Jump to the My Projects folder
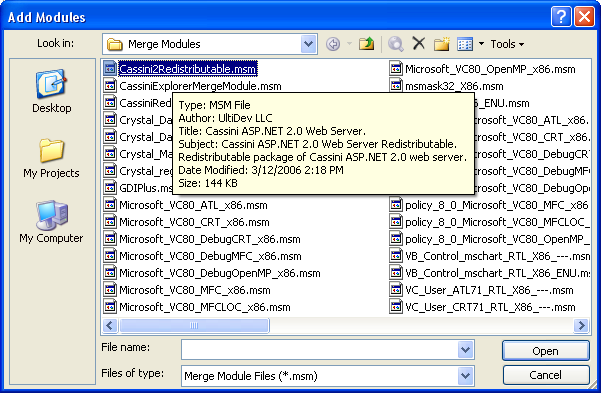 (51, 158)
